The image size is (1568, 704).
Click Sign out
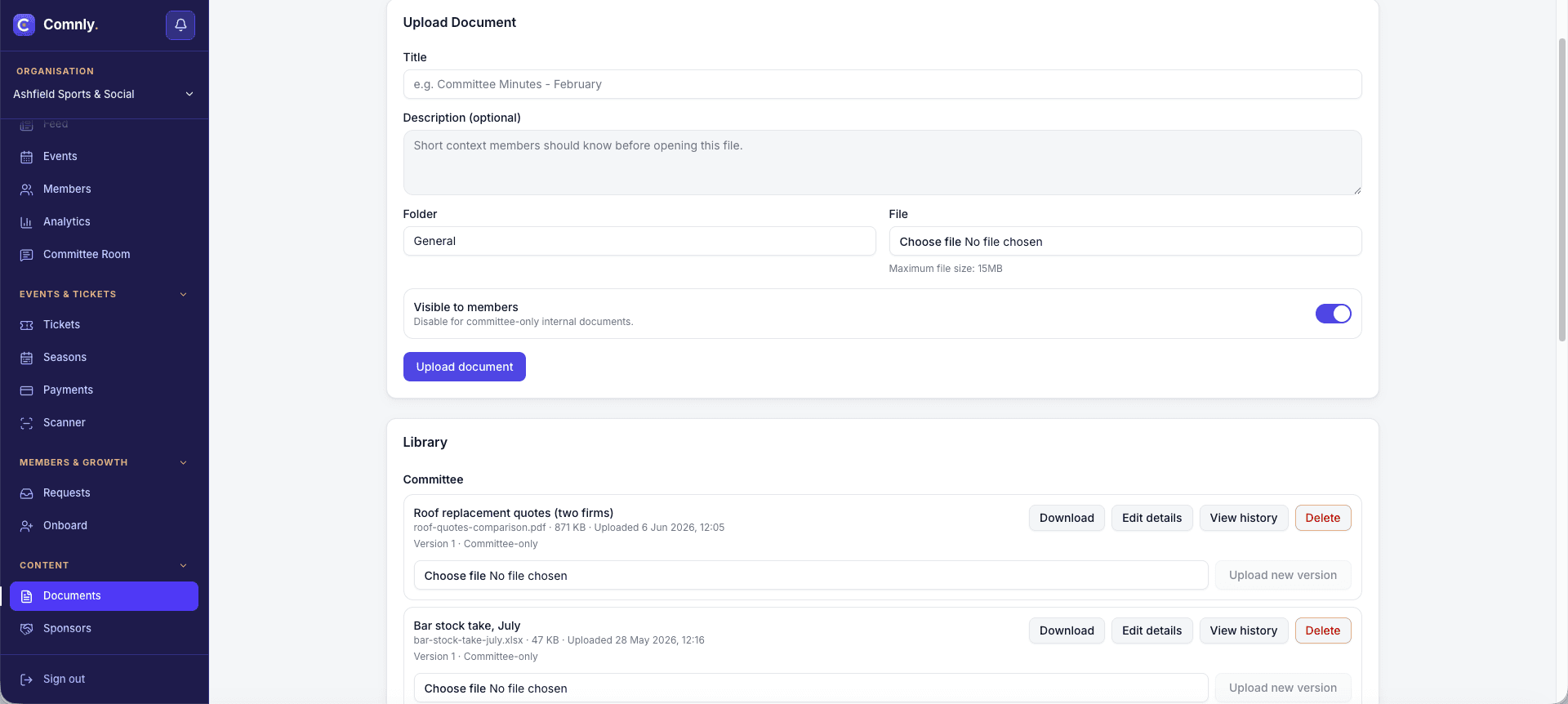(x=104, y=679)
